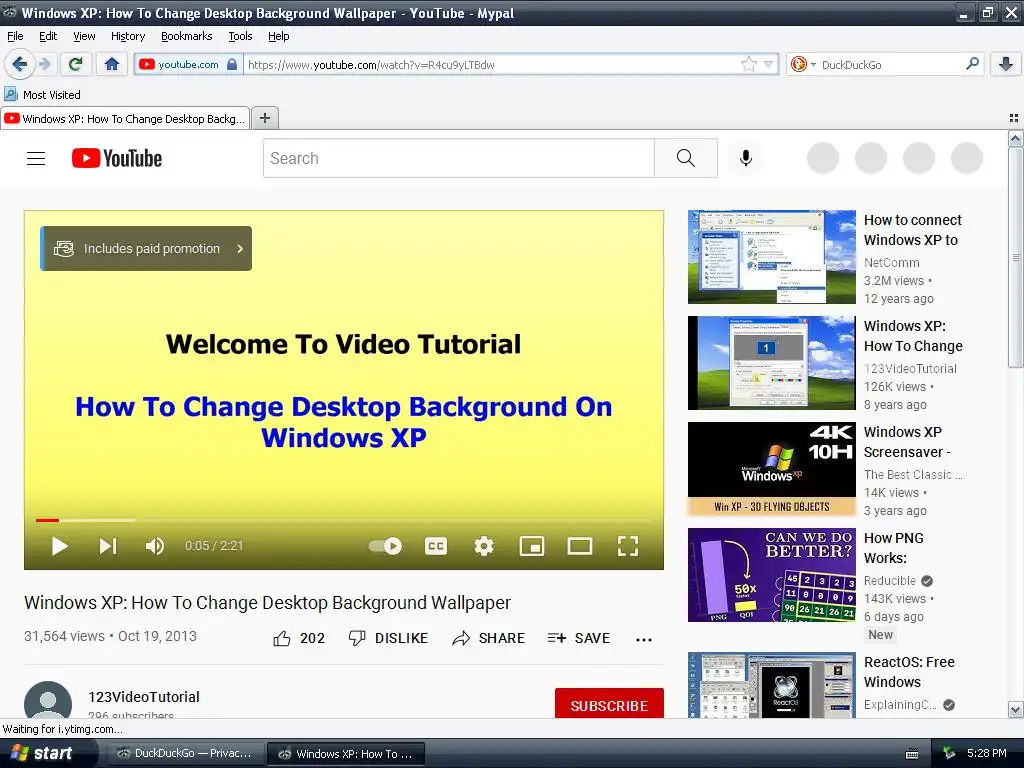Image resolution: width=1024 pixels, height=768 pixels.
Task: Open the player settings gear
Action: click(x=484, y=546)
